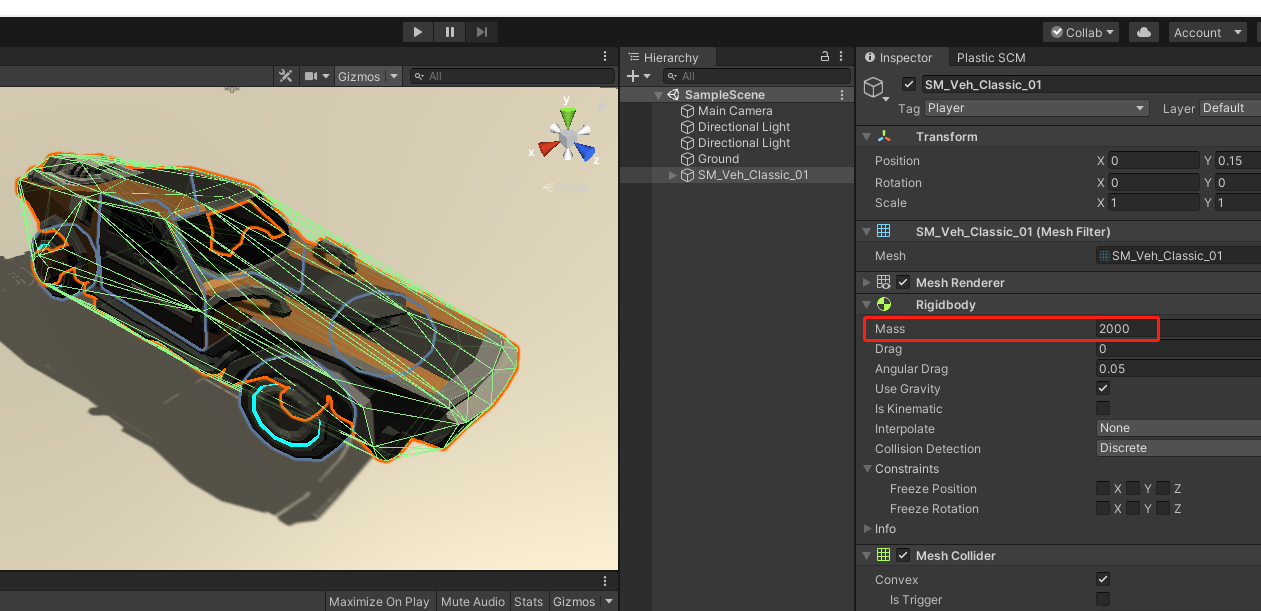Click the scene tools wrench icon
This screenshot has height=611, width=1261.
pyautogui.click(x=286, y=76)
